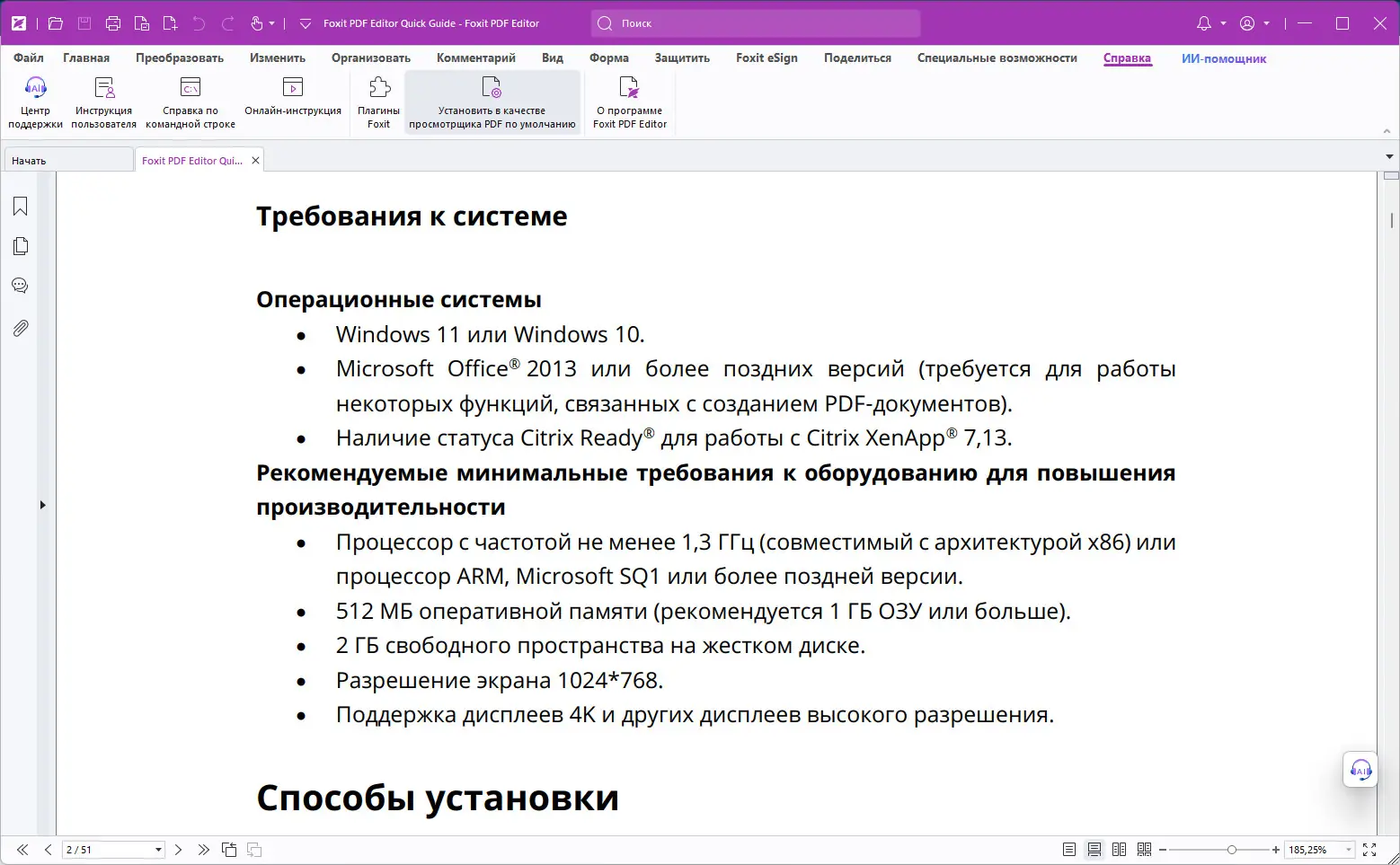Open the Pages thumbnails panel

click(20, 245)
